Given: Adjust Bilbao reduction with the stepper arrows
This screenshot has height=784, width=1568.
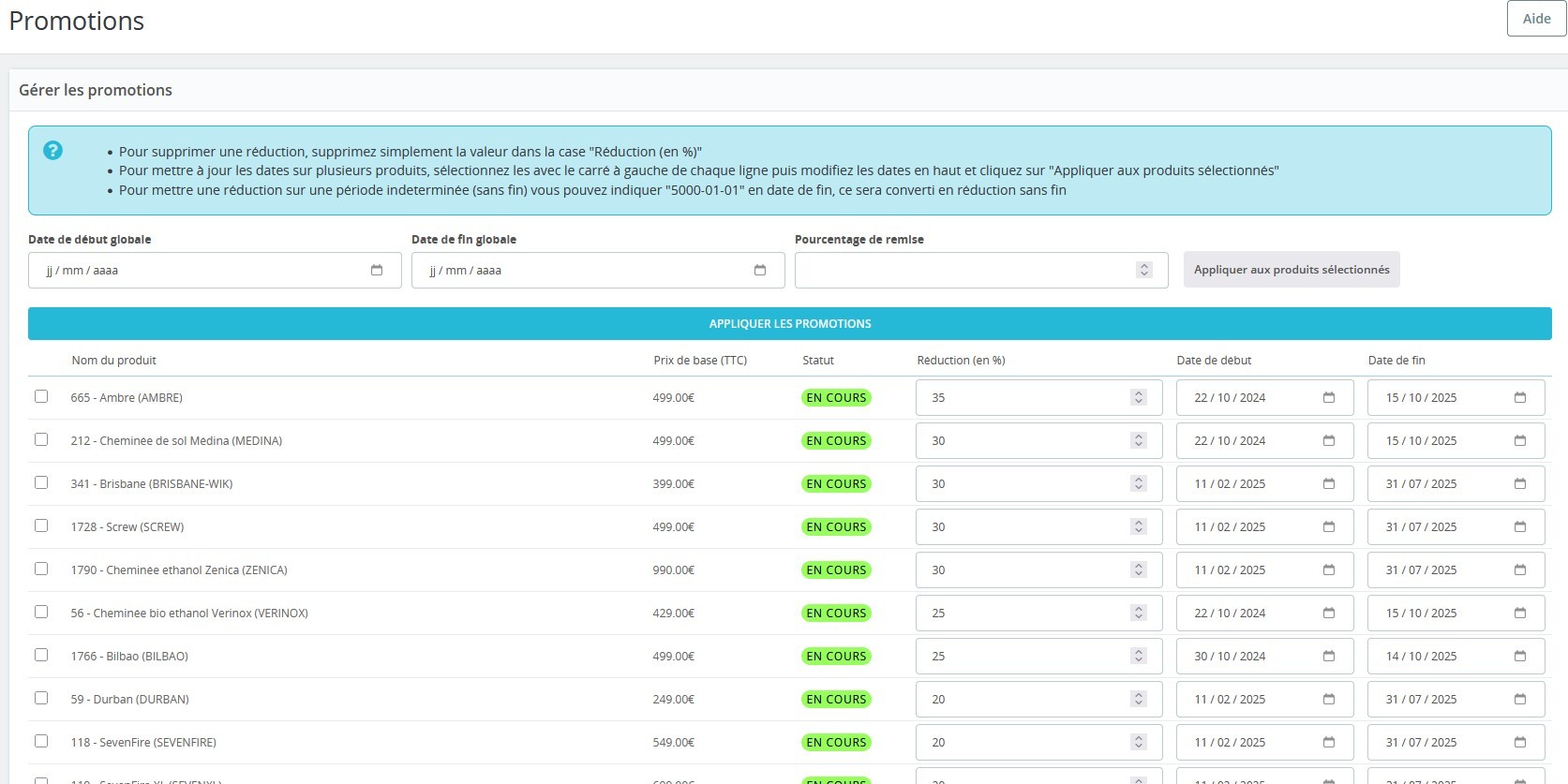Looking at the screenshot, I should tap(1139, 656).
